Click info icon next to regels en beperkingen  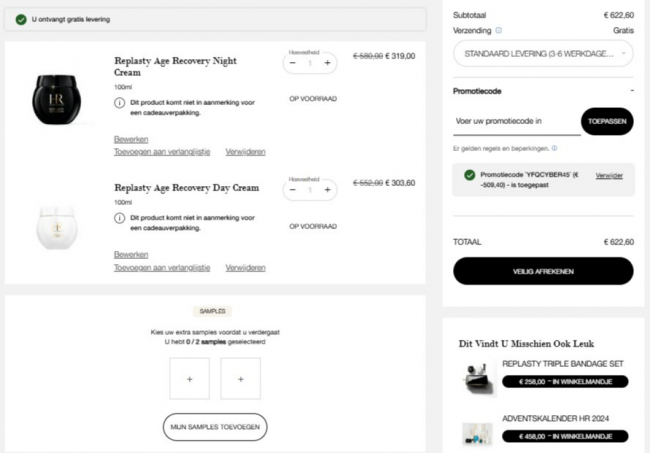[555, 148]
